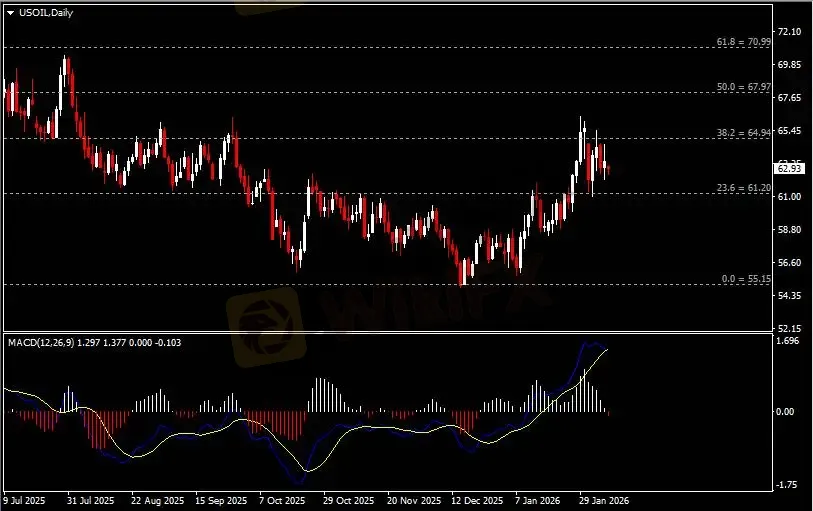Select the 61.8 = 70.99 Fibonacci label
This screenshot has height=511, width=813.
(x=744, y=41)
